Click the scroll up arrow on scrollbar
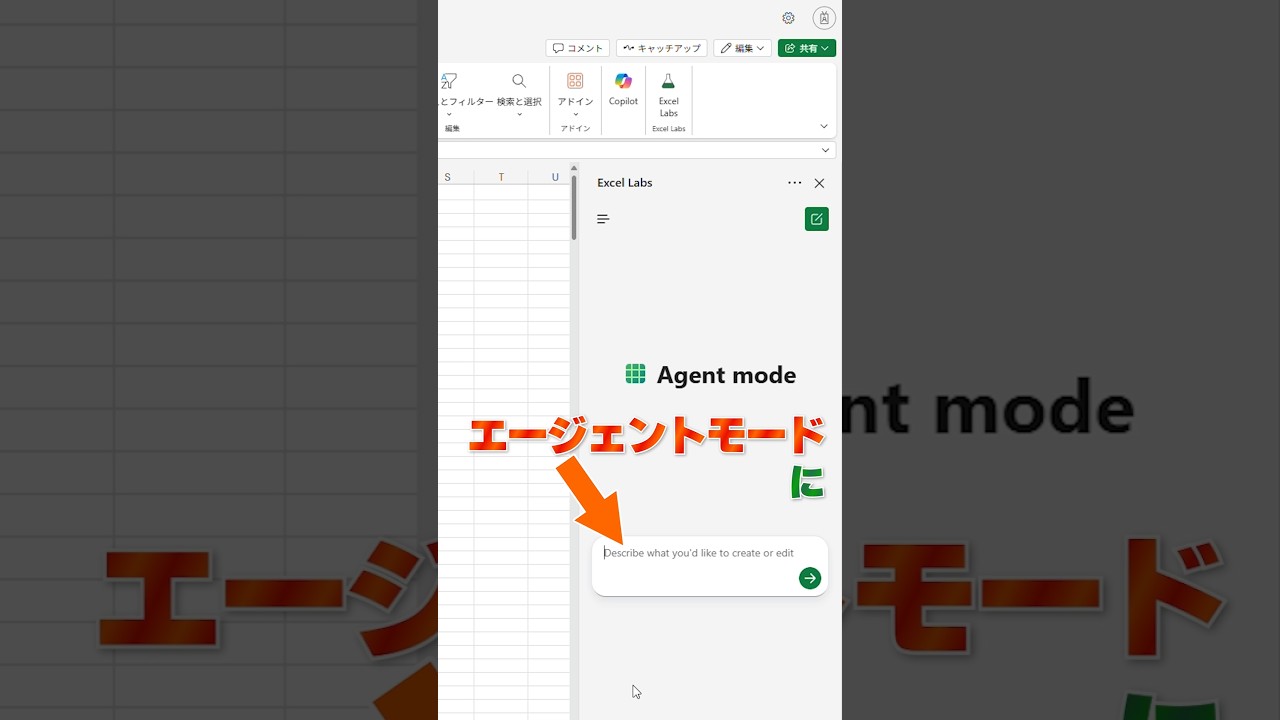This screenshot has width=1280, height=720. tap(574, 169)
